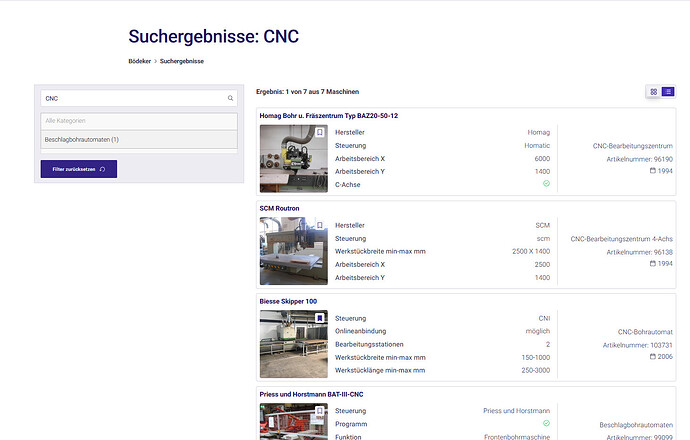Click the 'Suchergebnisse: CNC' heading

tap(214, 36)
